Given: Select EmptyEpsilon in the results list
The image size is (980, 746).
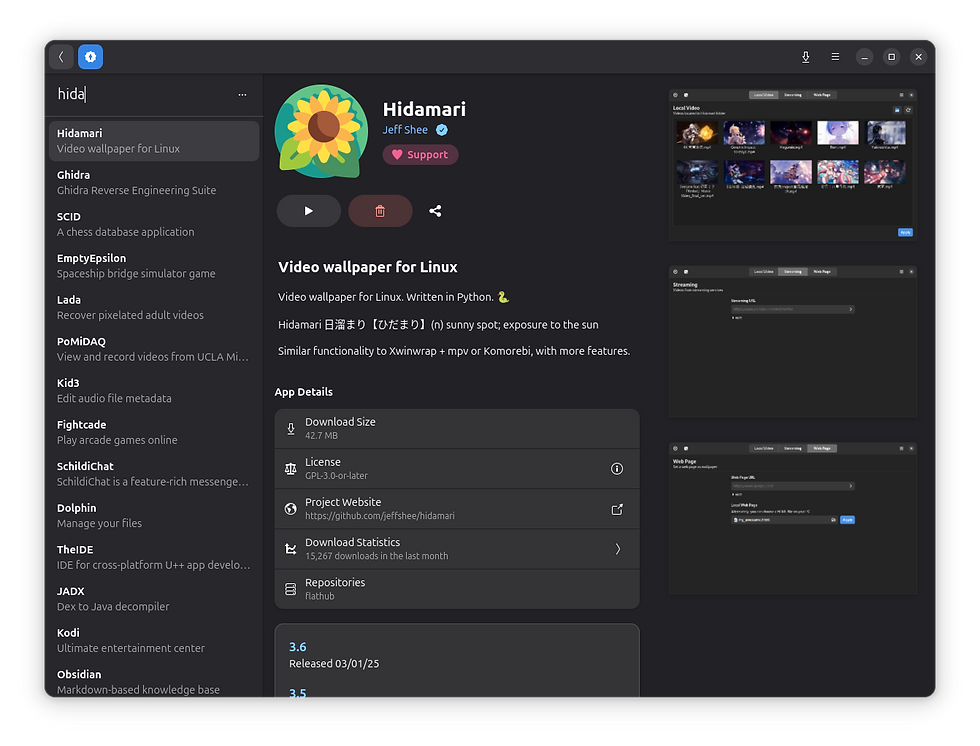Looking at the screenshot, I should 154,266.
